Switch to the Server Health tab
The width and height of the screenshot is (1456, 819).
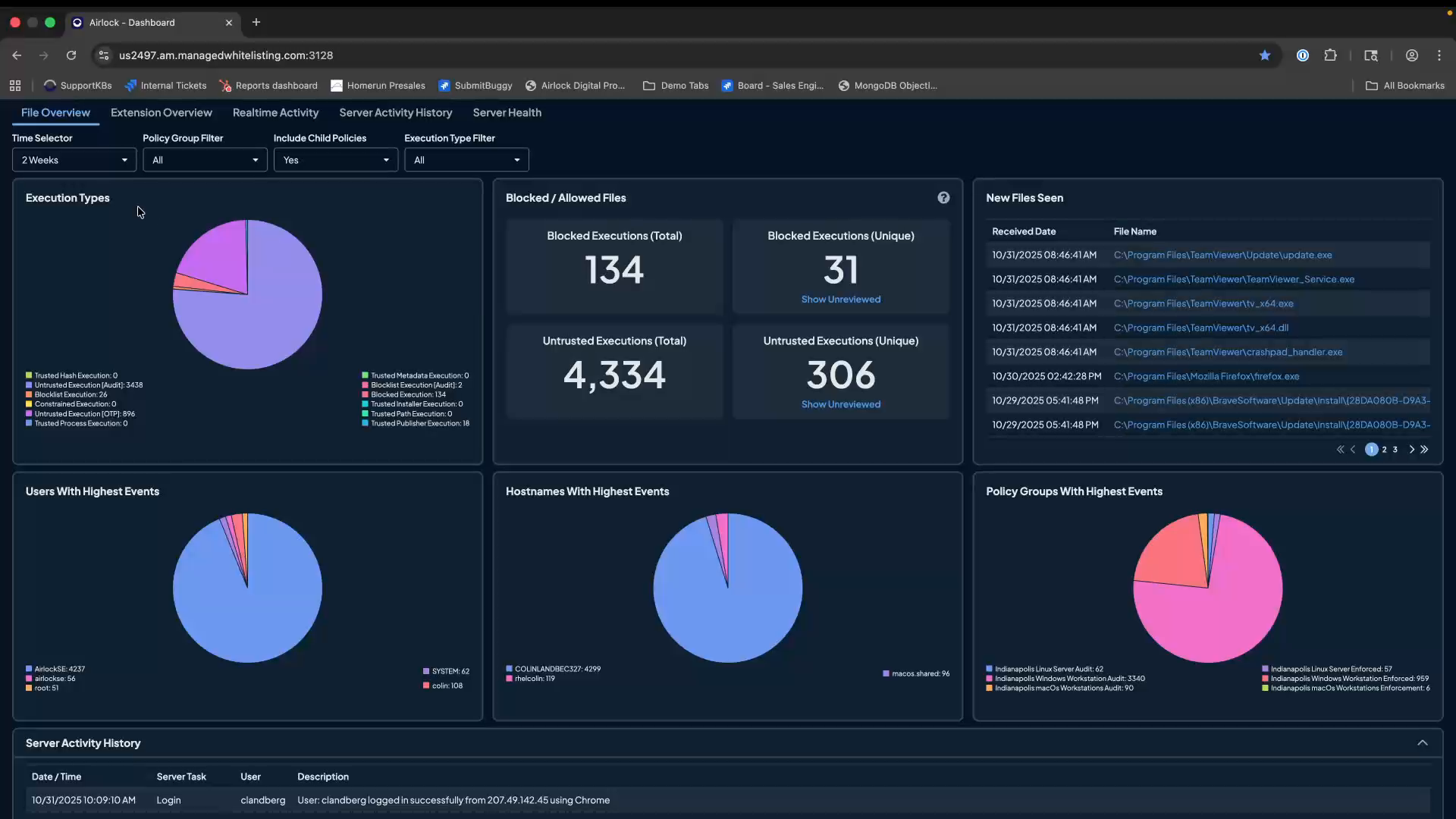[x=507, y=112]
